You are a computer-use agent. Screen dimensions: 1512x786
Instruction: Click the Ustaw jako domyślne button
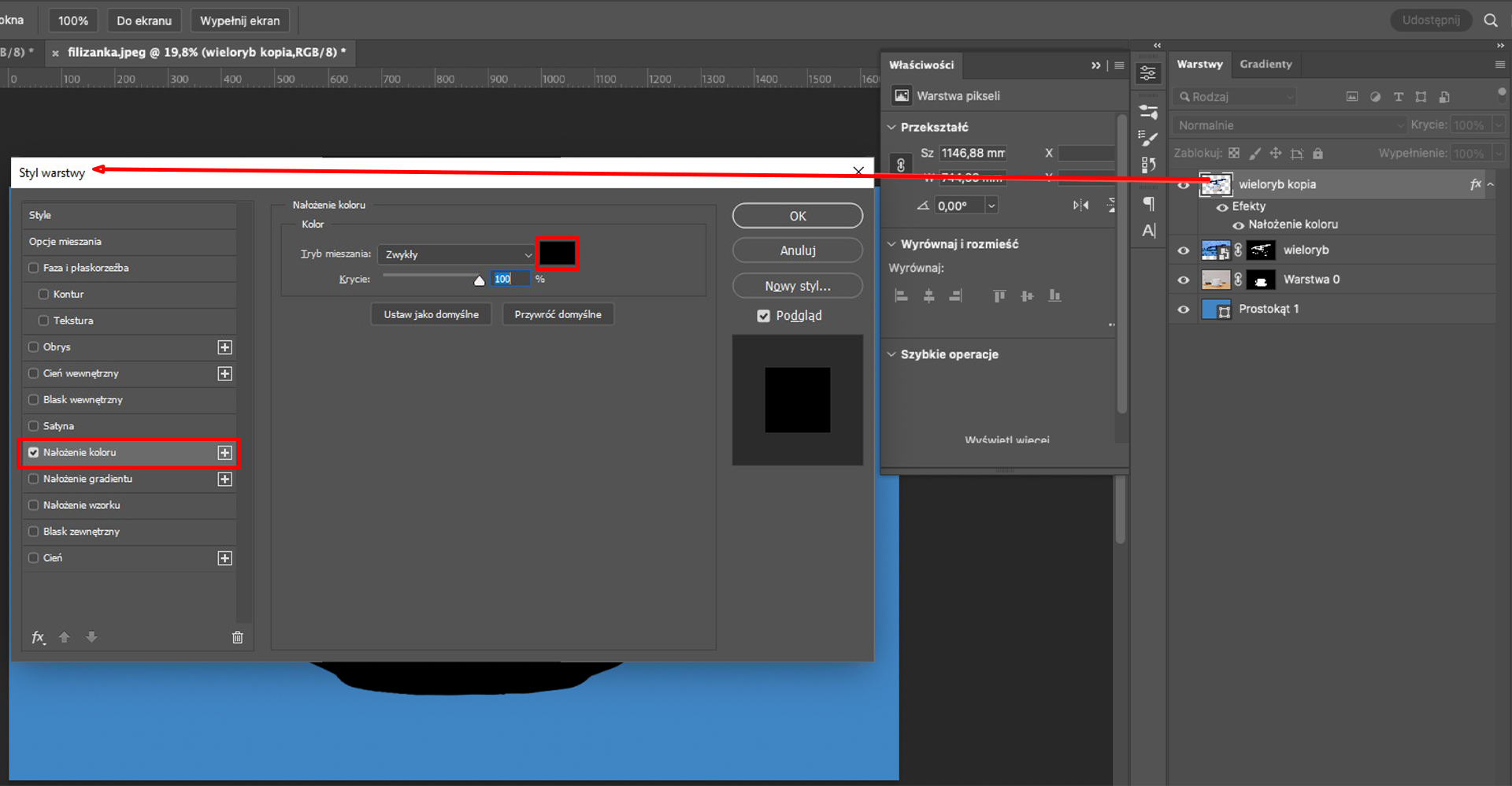(431, 314)
